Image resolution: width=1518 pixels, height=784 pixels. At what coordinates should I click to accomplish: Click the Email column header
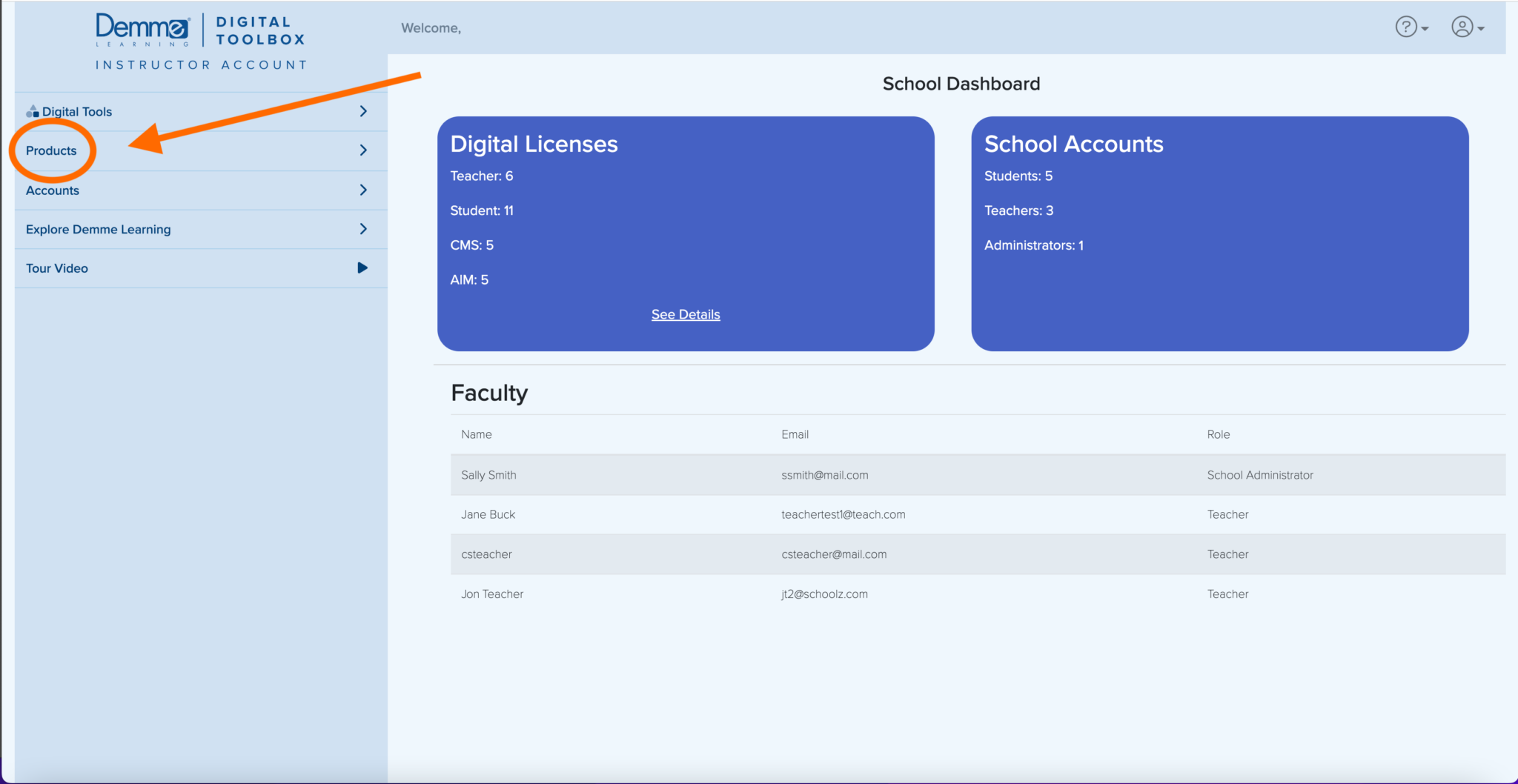(x=795, y=434)
